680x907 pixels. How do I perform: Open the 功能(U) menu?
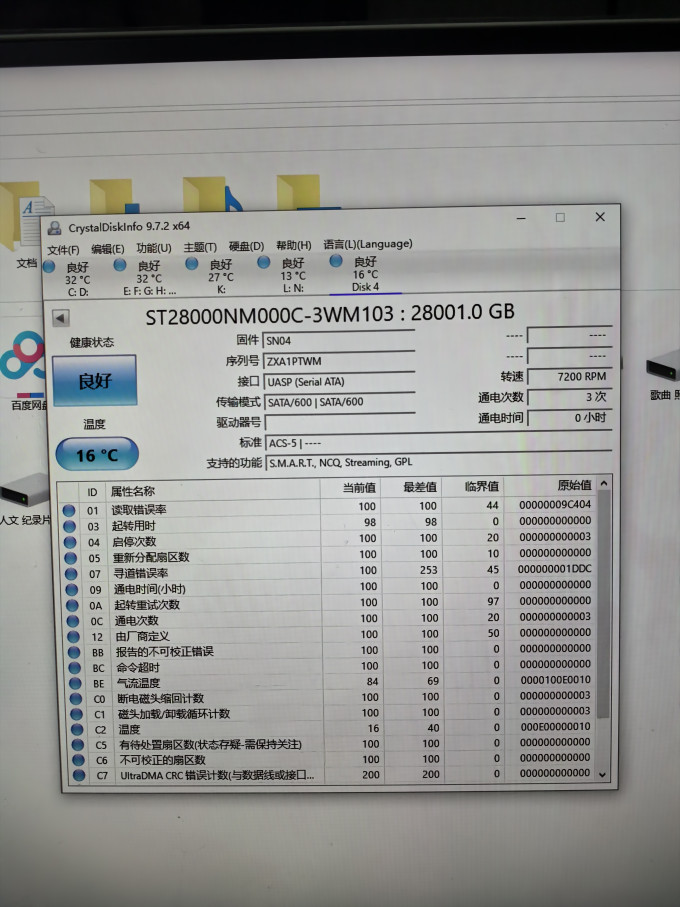154,248
